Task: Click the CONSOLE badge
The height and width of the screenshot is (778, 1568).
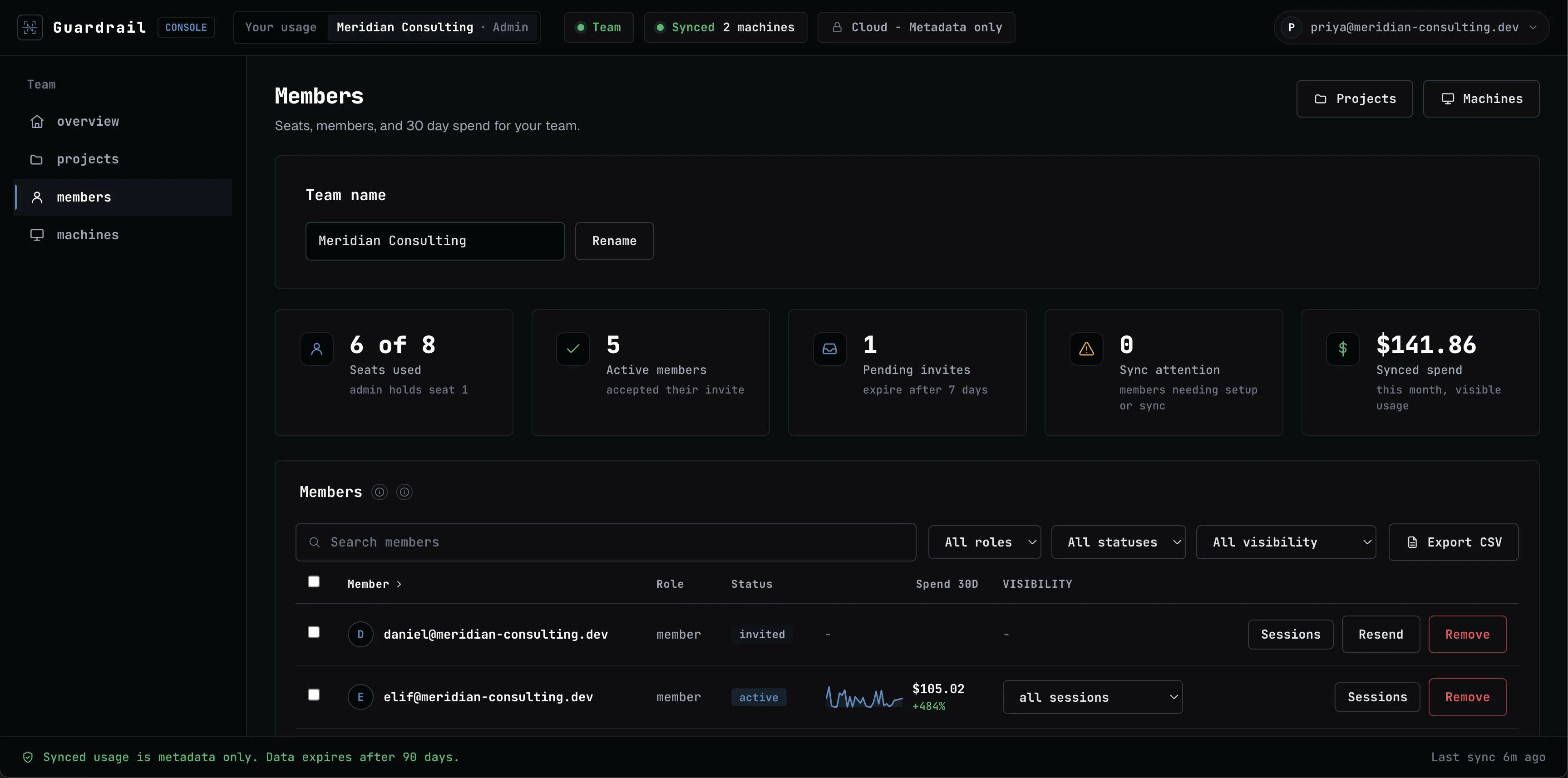Action: 186,27
